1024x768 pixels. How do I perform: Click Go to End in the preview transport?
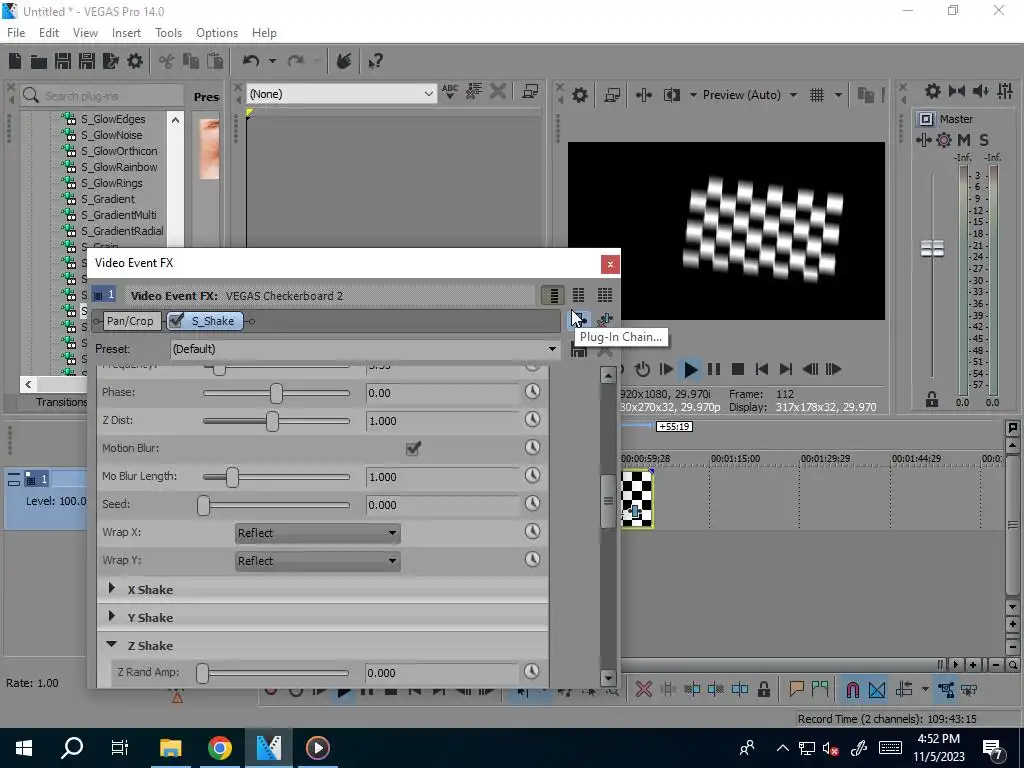pos(786,370)
